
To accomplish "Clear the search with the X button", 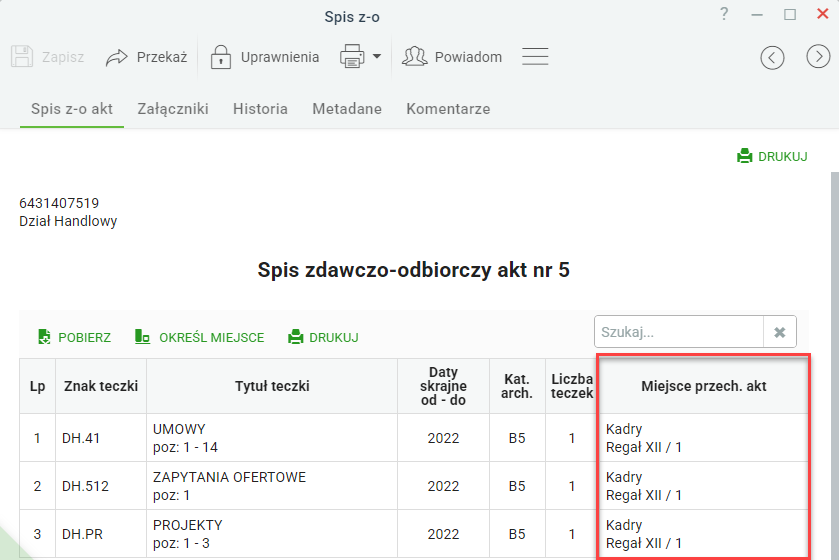I will pyautogui.click(x=780, y=332).
